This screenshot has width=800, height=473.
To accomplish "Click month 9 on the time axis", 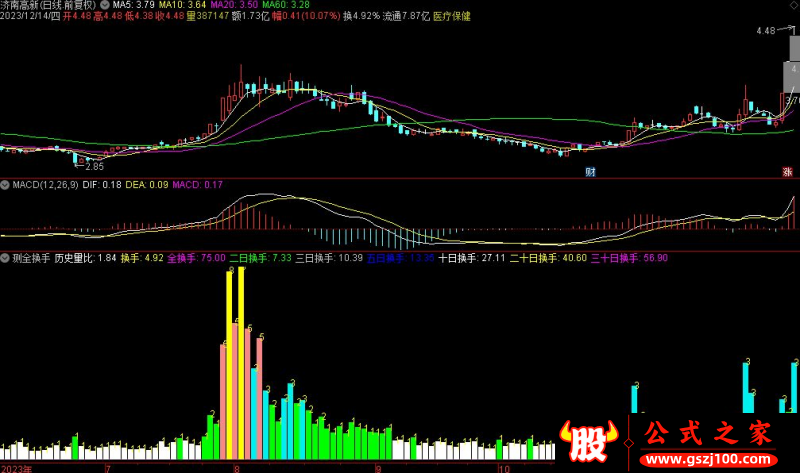I will [378, 468].
